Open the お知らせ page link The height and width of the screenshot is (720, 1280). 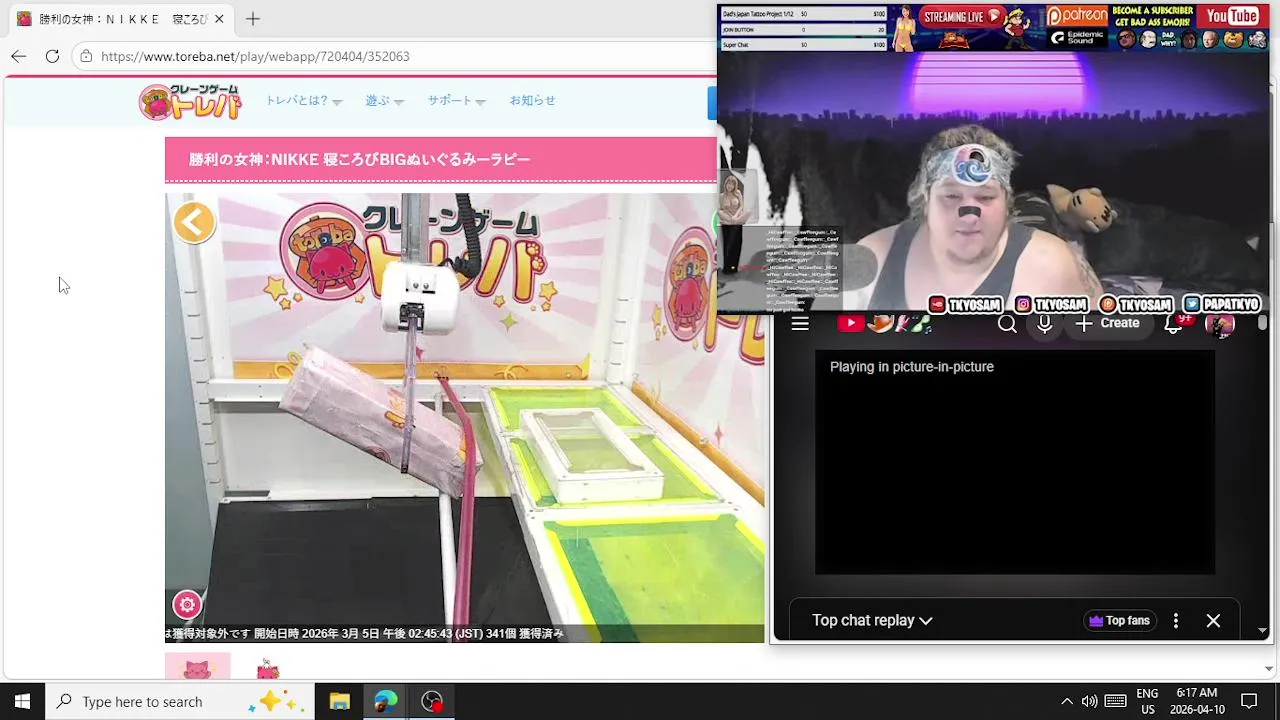532,101
